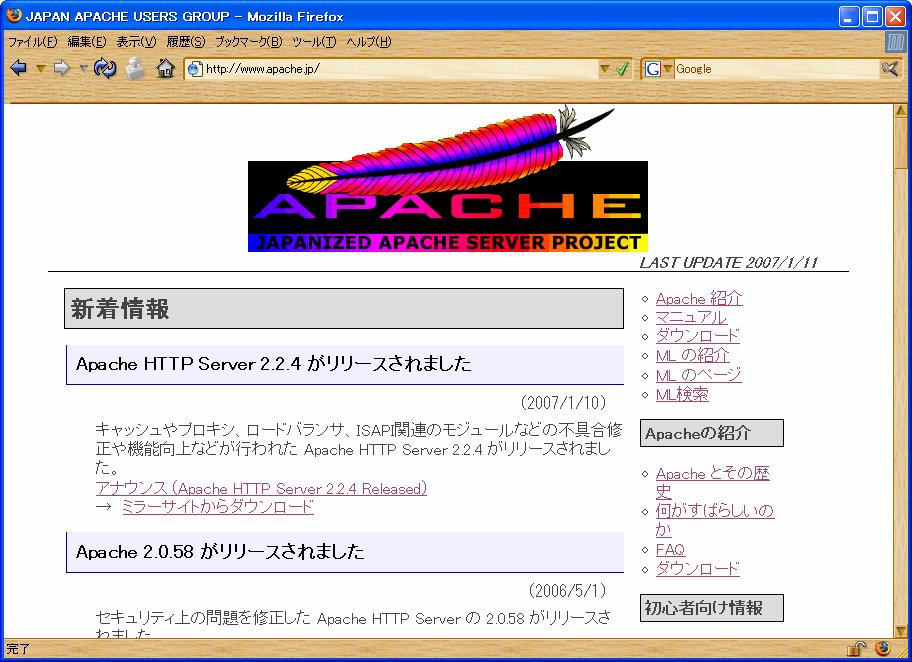912x662 pixels.
Task: Expand the URL bar history dropdown
Action: 604,69
